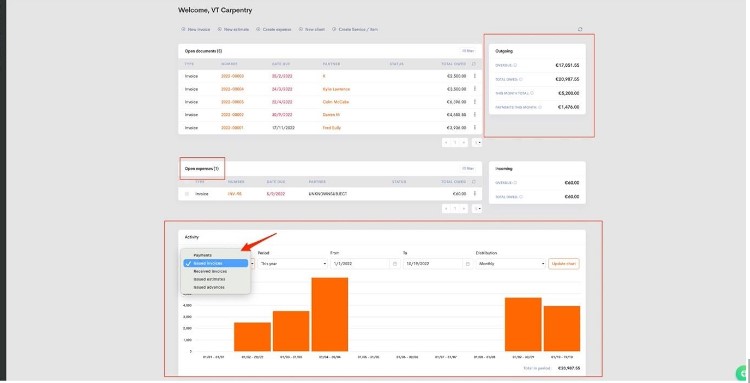Screen dimensions: 750x383
Task: Open three-dot menu for Fred Sully invoice
Action: 474,128
